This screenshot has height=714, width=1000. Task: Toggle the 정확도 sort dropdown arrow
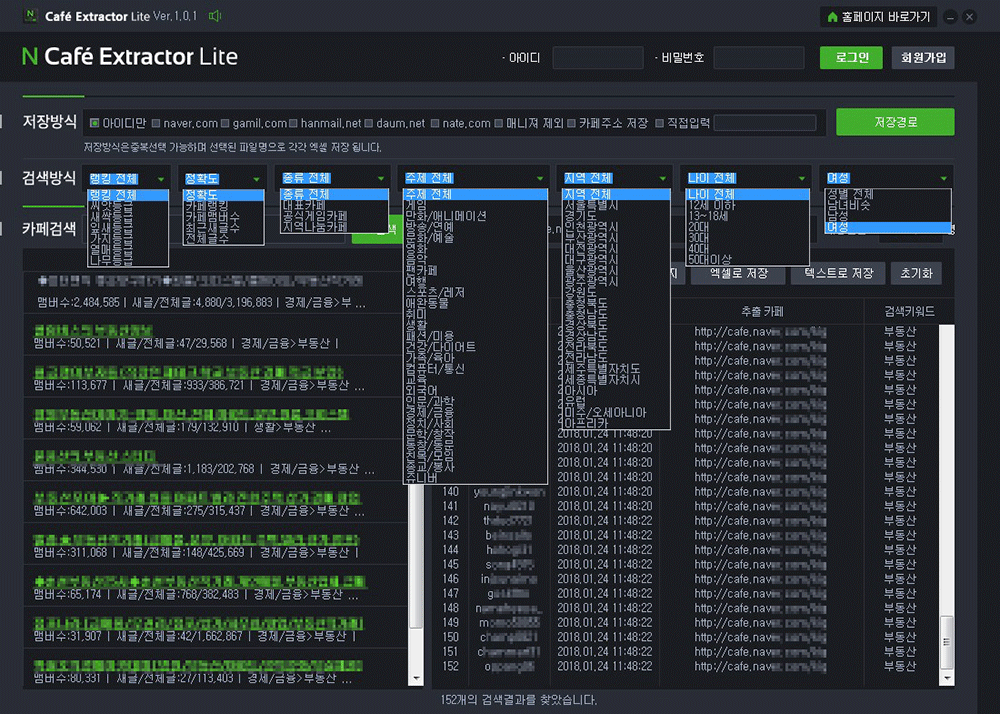click(256, 178)
